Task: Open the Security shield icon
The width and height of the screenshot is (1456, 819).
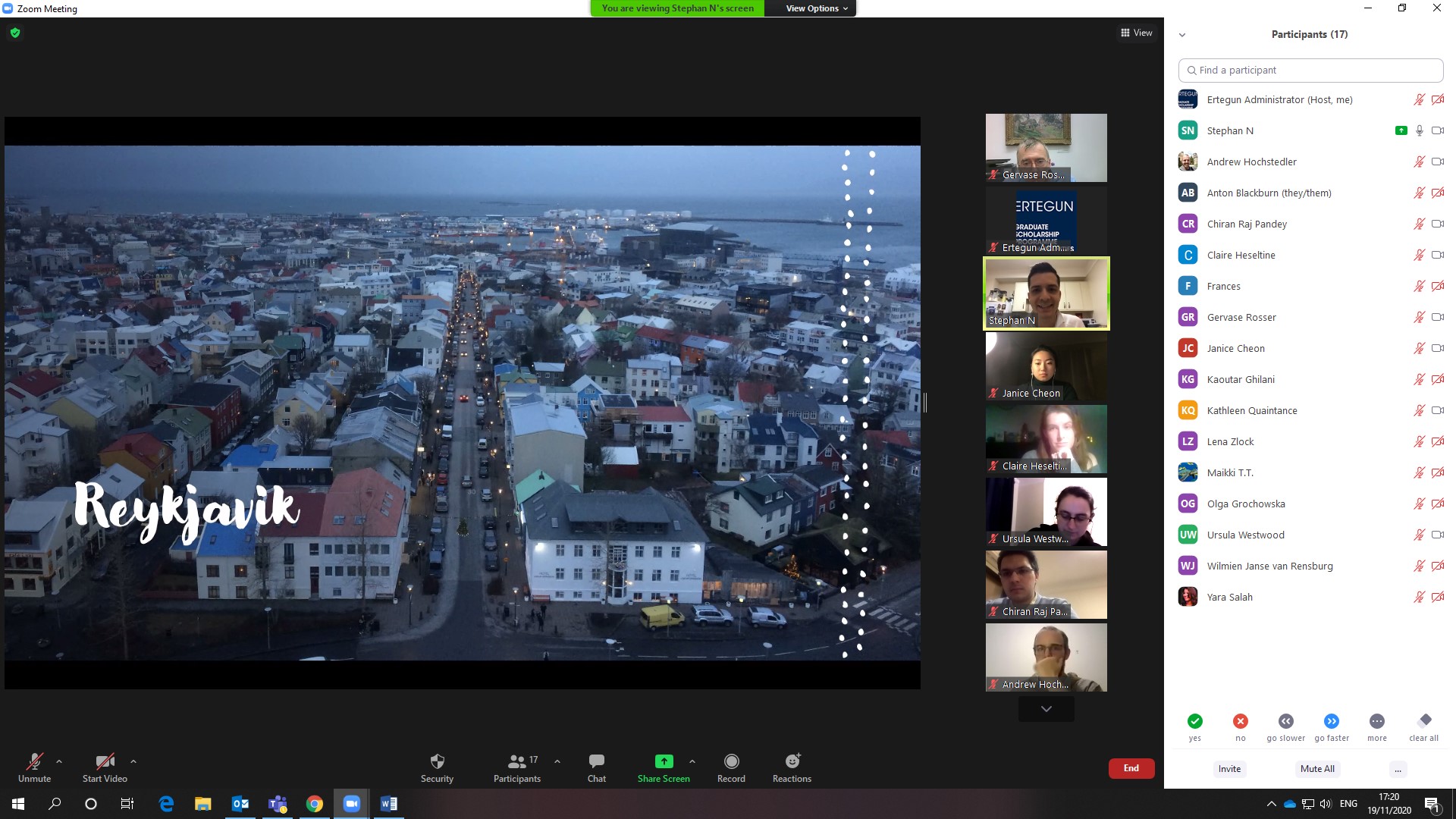Action: [x=437, y=761]
